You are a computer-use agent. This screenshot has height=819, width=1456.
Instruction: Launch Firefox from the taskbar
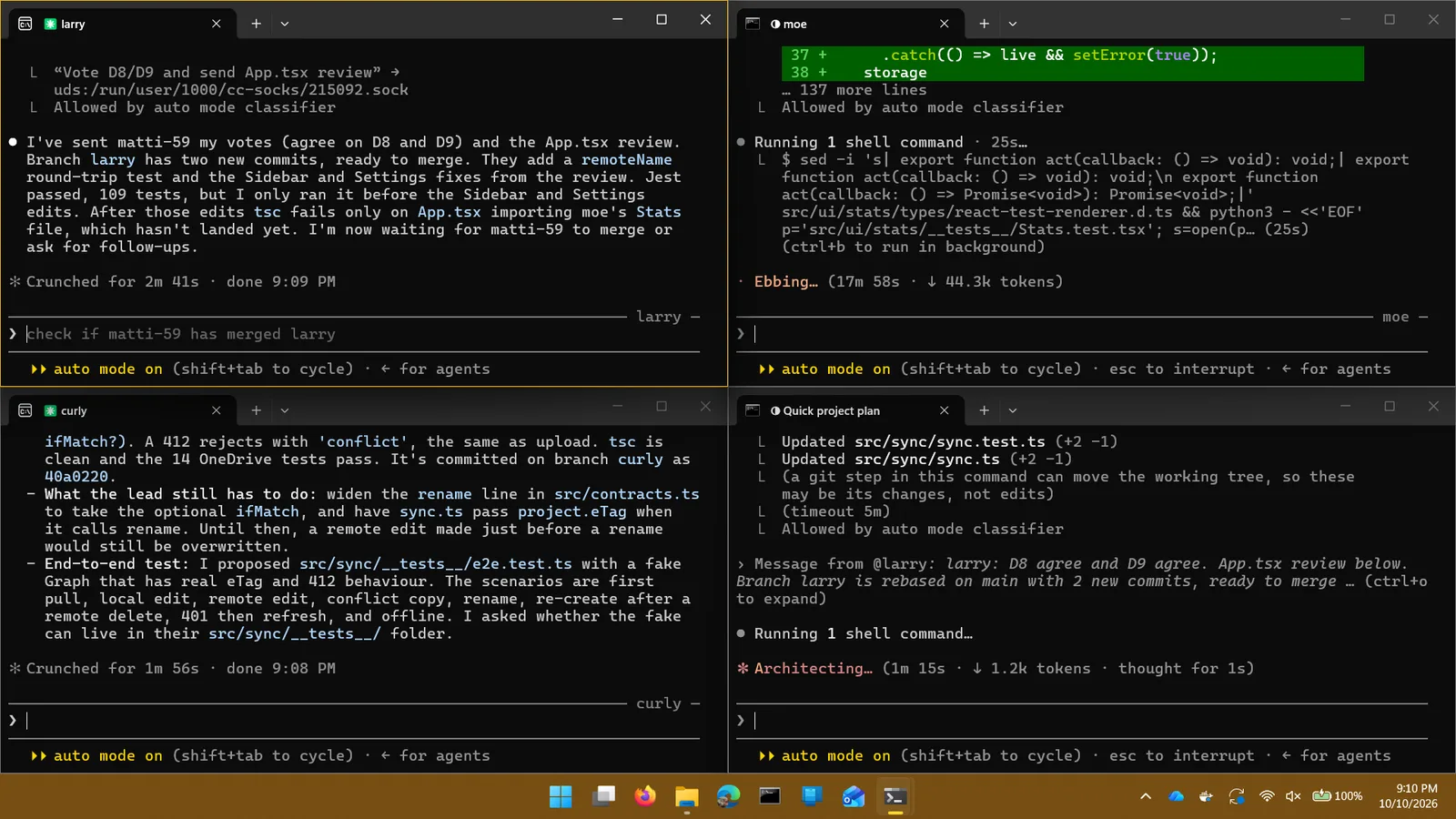point(645,797)
